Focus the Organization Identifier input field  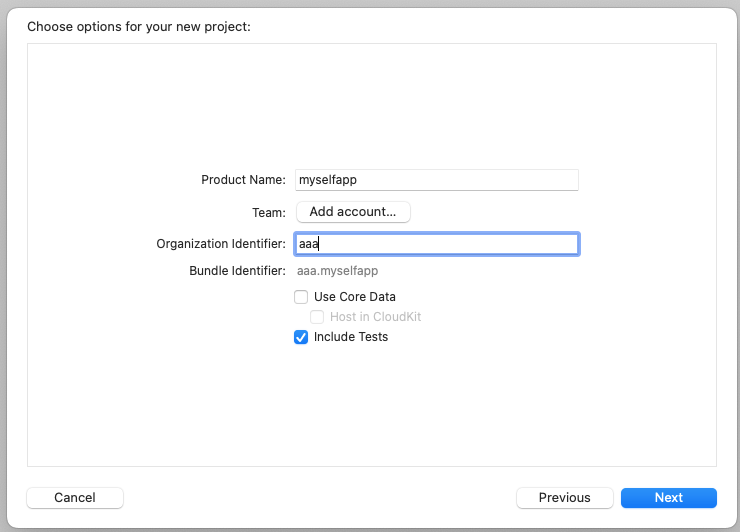[x=437, y=244]
